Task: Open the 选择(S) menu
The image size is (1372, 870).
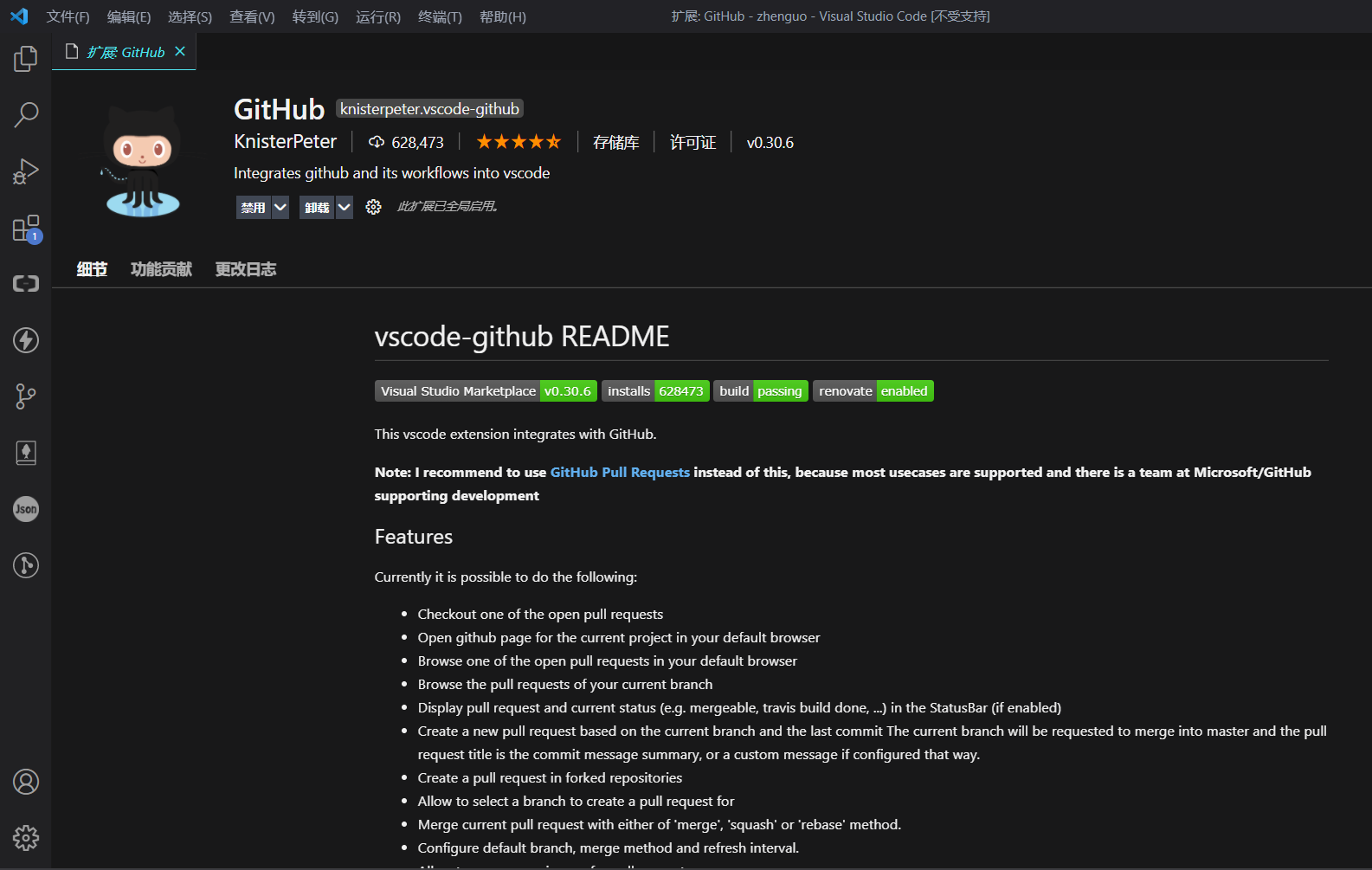Action: coord(190,16)
